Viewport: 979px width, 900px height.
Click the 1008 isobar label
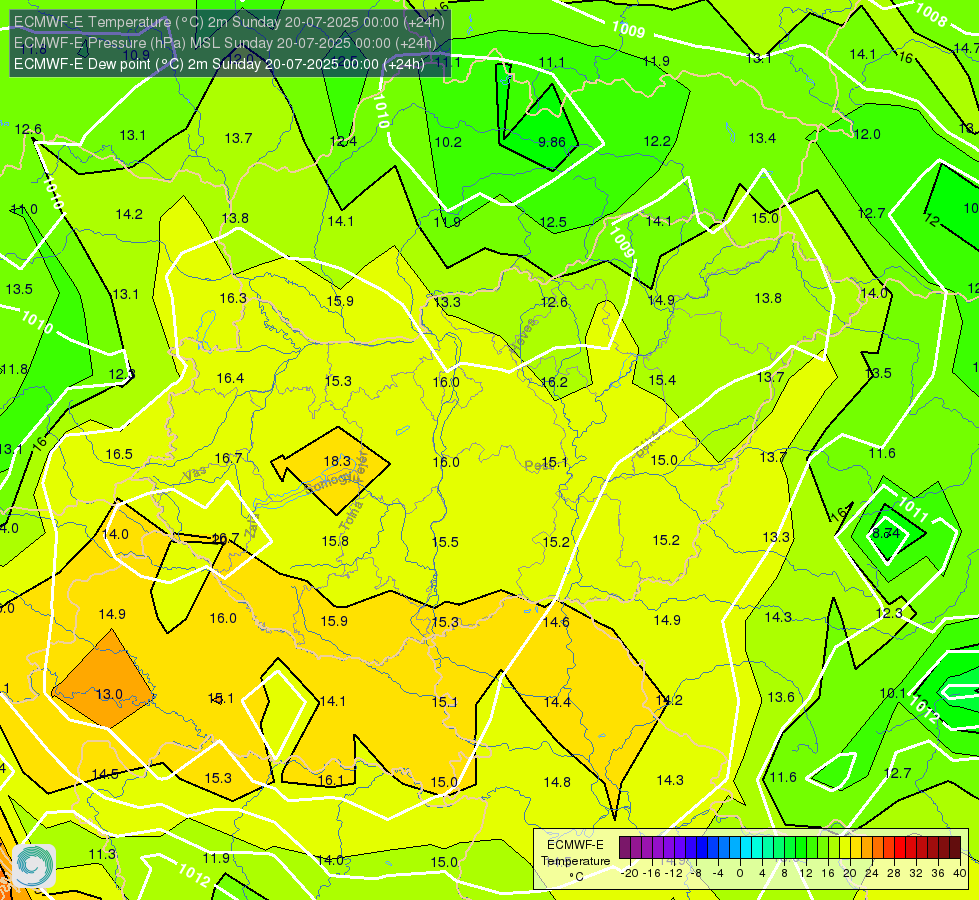[x=931, y=14]
